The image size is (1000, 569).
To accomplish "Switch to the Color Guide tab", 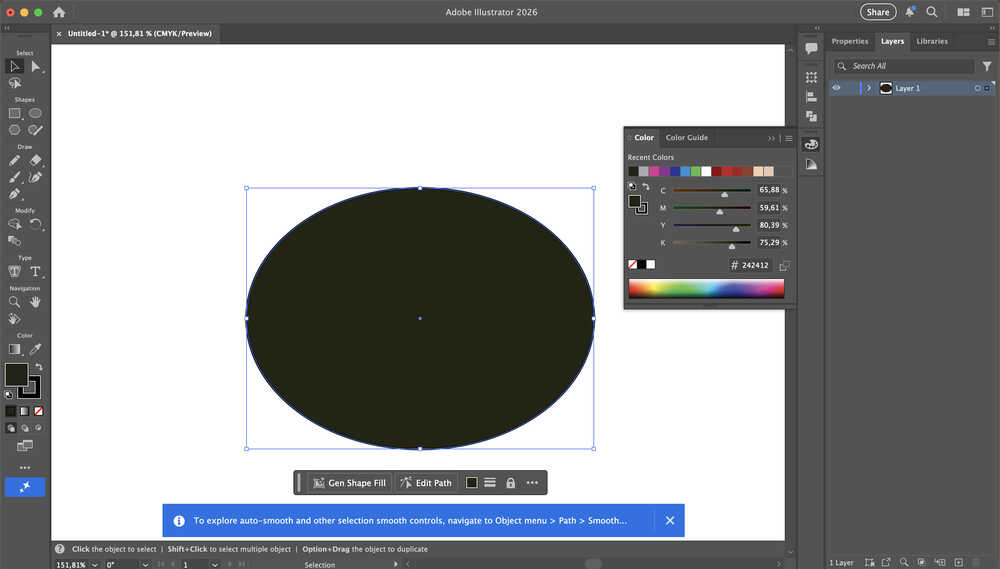I will tap(686, 138).
